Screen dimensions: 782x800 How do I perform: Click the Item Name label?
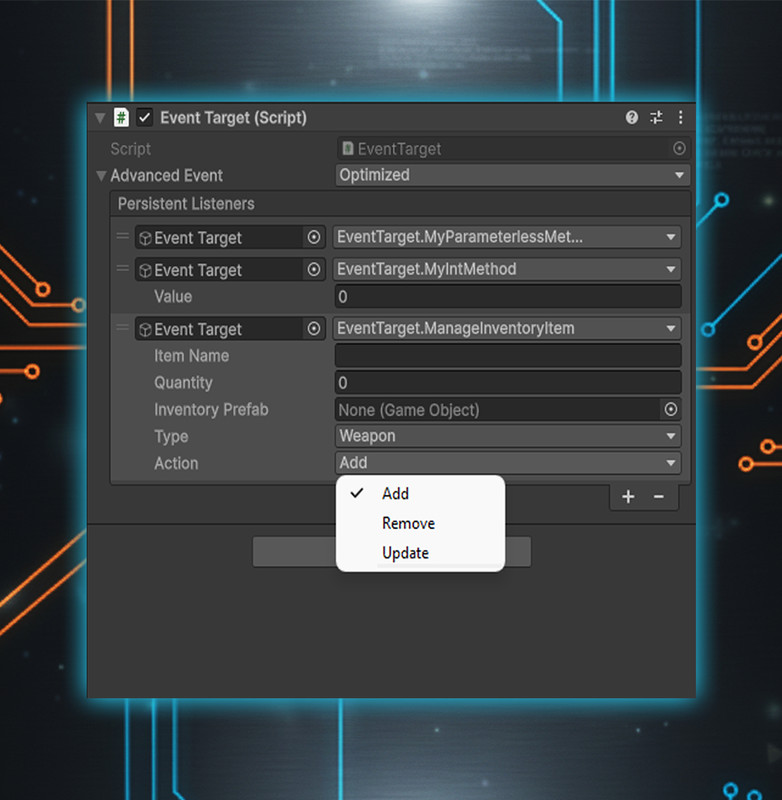tap(191, 356)
